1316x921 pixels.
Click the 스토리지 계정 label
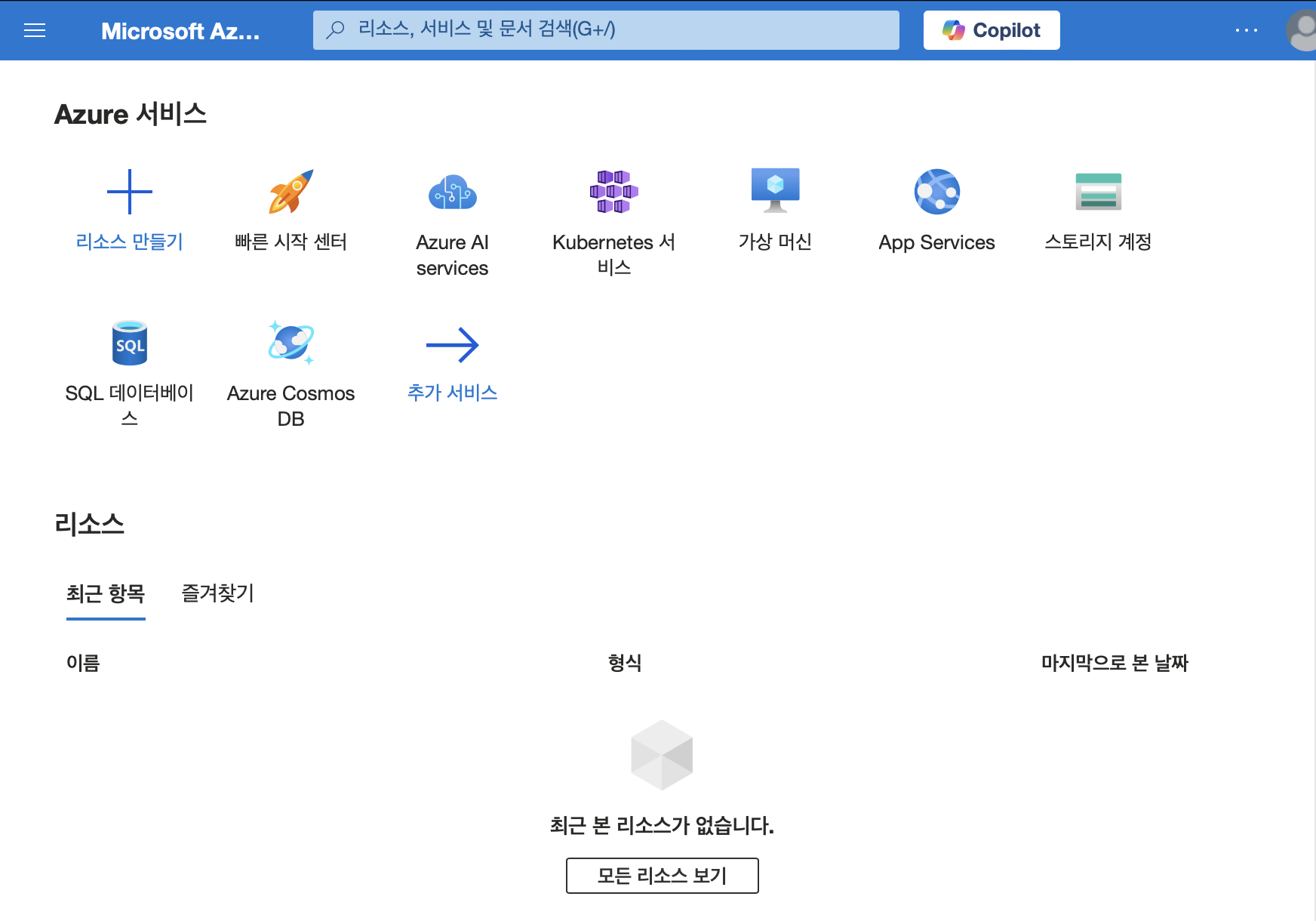1099,242
